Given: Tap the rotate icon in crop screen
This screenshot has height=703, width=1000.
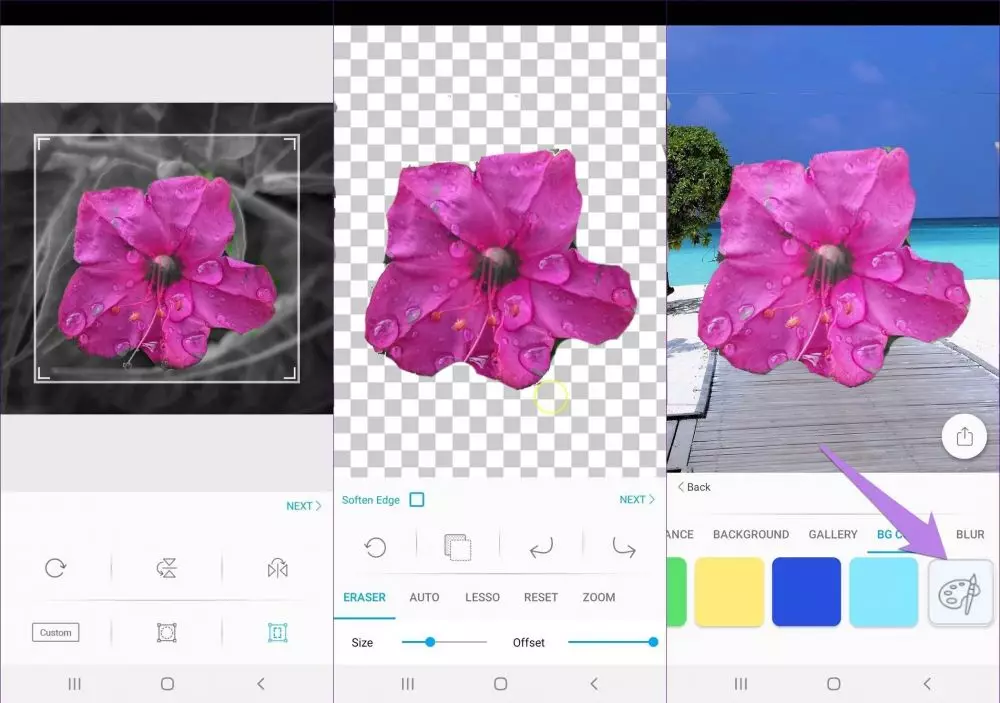Looking at the screenshot, I should (x=55, y=568).
